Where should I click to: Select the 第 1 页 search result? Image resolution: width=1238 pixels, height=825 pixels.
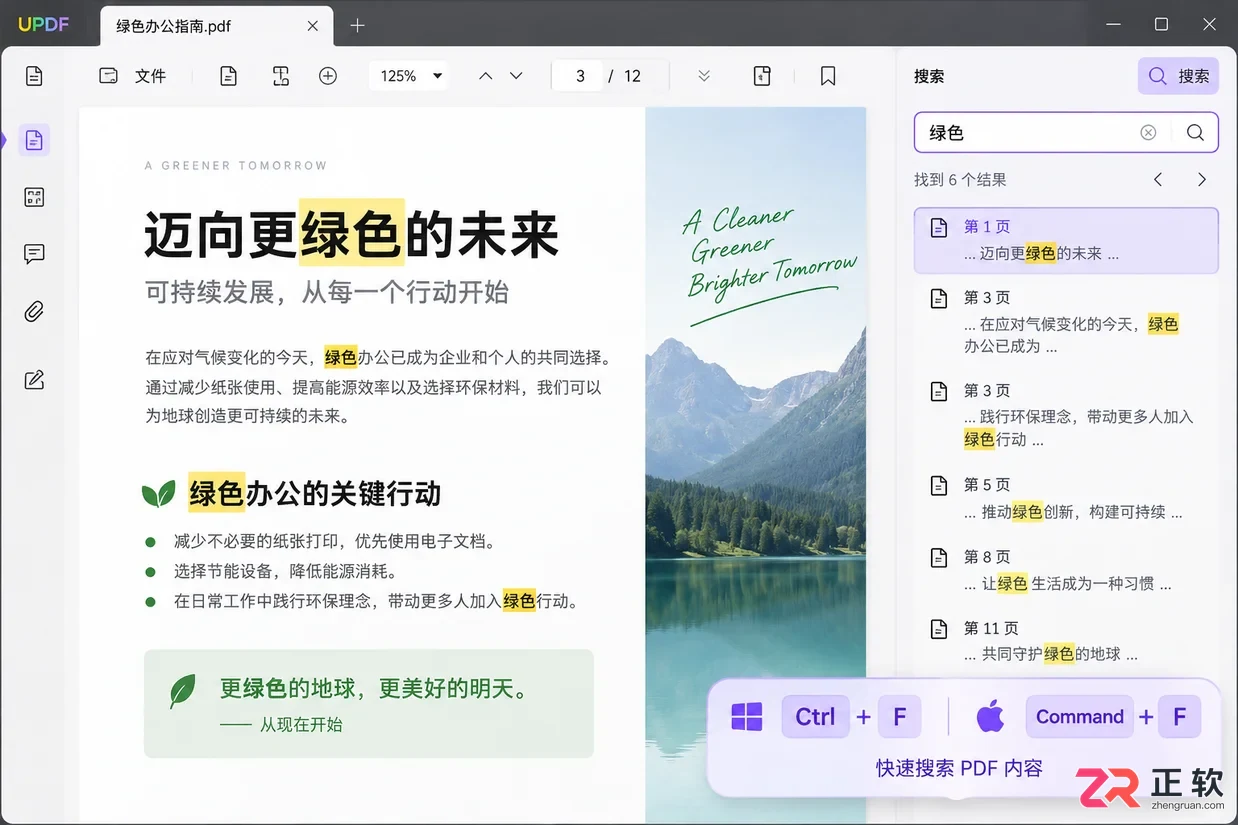click(x=1066, y=240)
